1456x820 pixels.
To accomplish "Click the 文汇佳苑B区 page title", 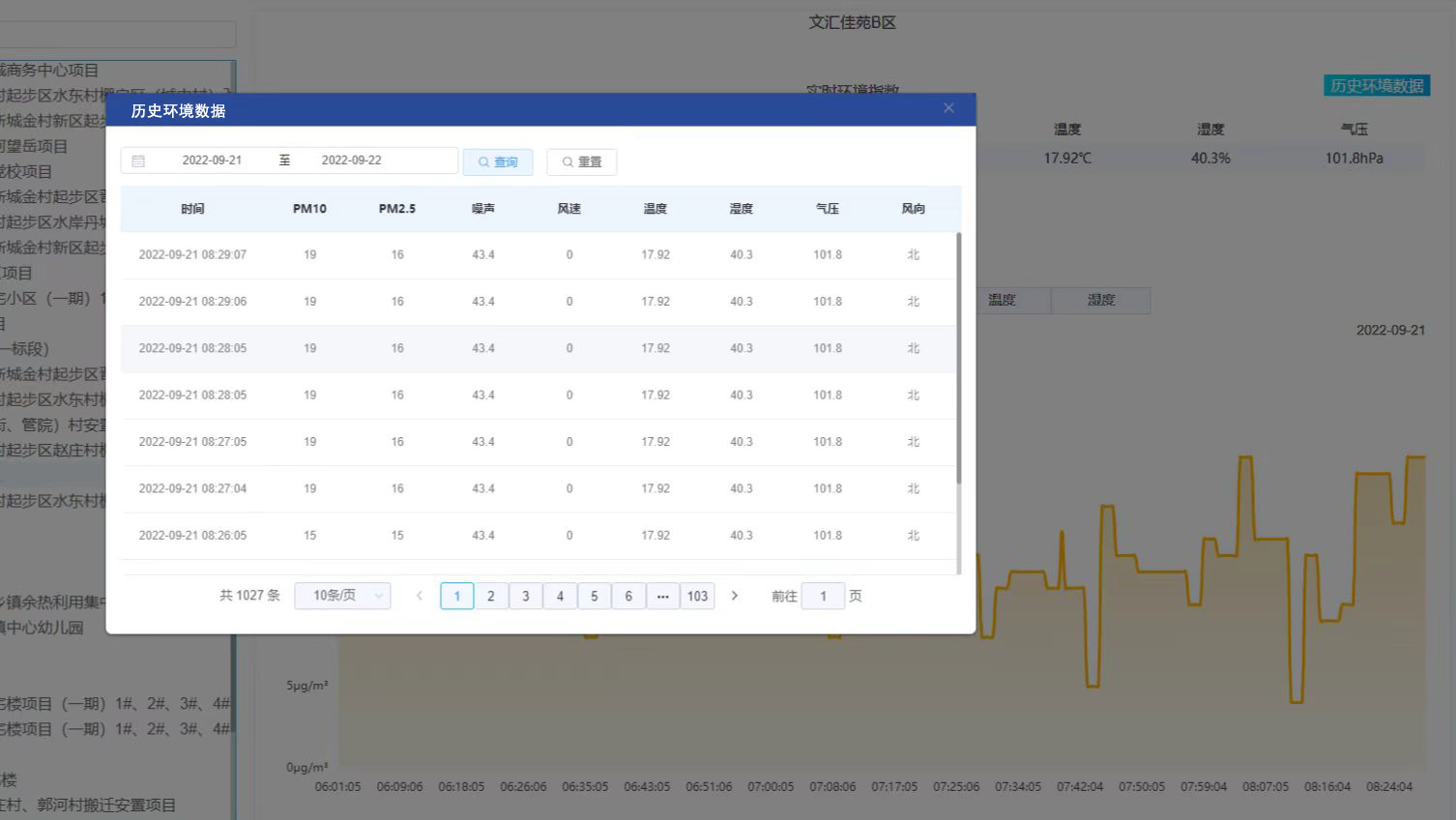I will point(852,22).
